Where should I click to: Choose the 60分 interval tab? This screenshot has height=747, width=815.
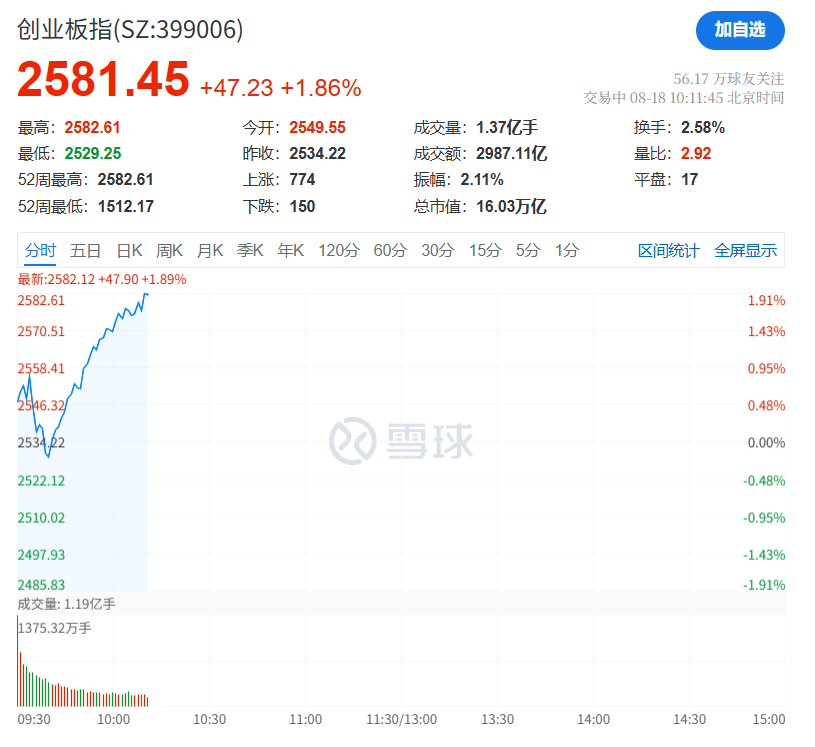[x=390, y=251]
